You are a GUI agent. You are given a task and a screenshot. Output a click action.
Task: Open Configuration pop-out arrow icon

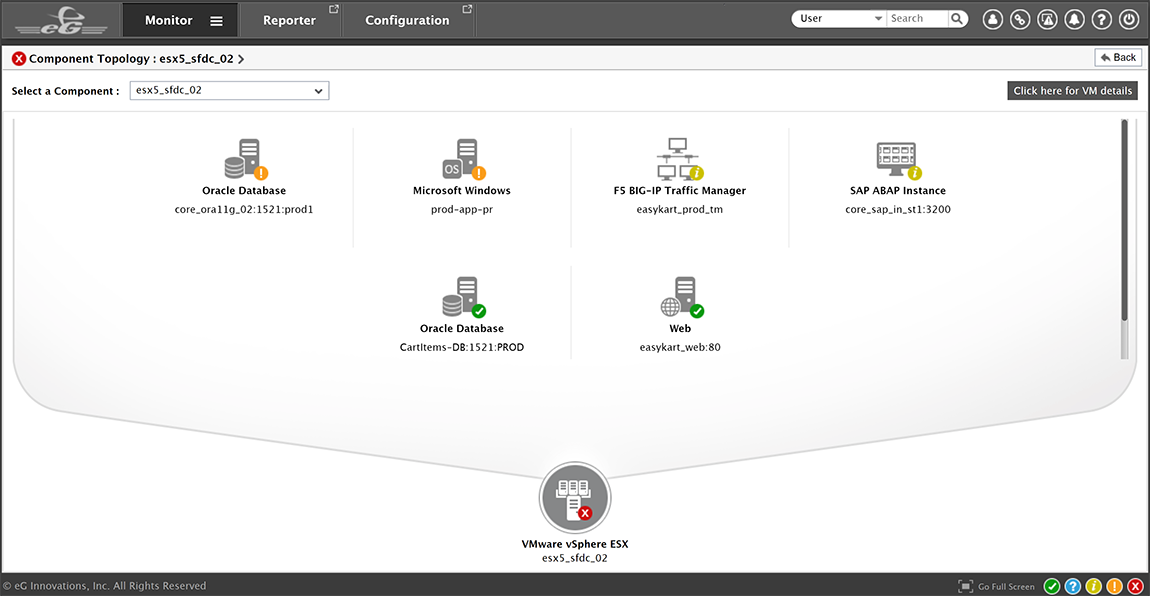click(467, 10)
